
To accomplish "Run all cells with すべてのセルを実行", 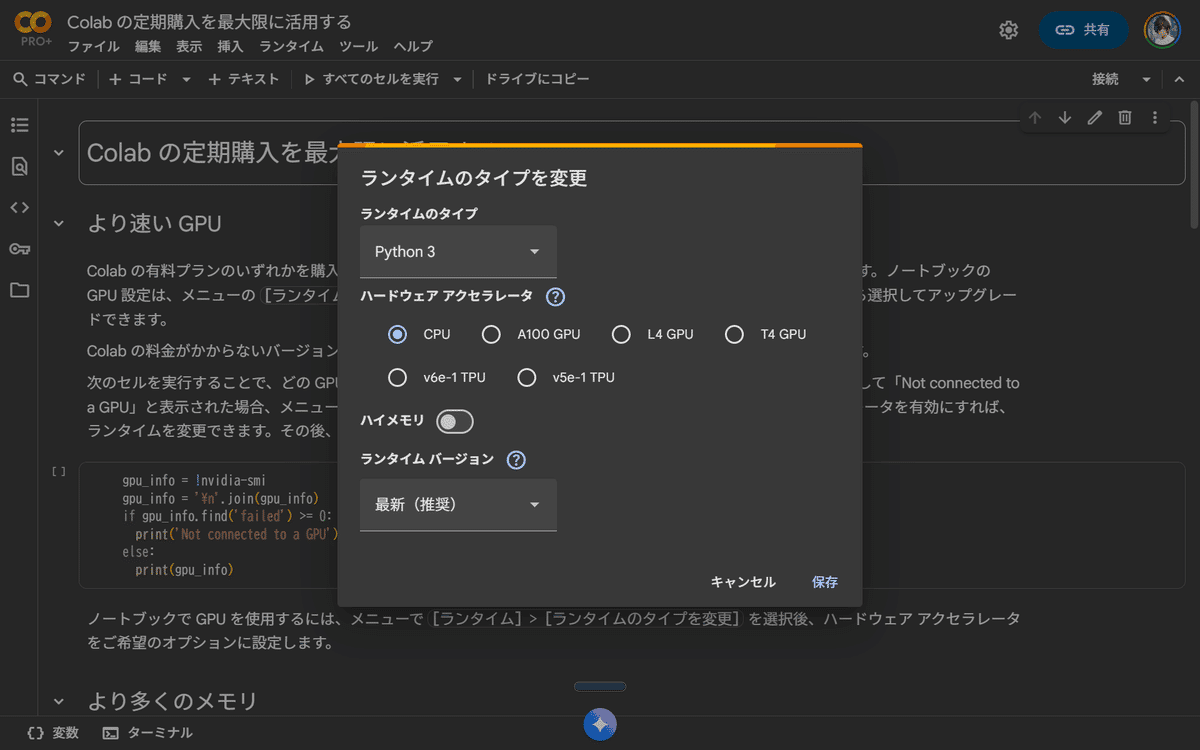I will click(372, 79).
